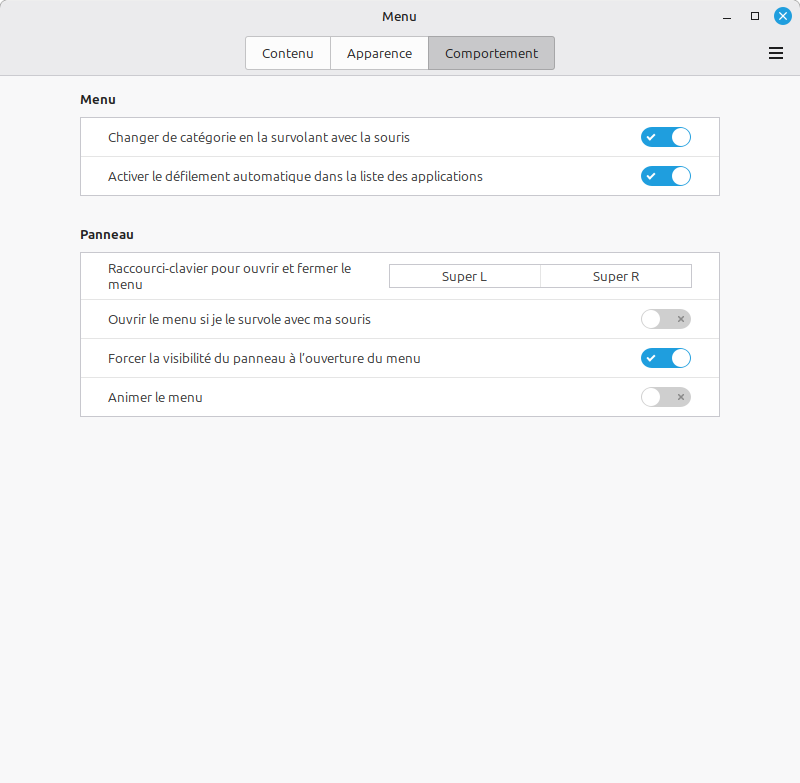
Task: Disable the 'Forcer la visibilité du panneau' switch
Action: [665, 358]
